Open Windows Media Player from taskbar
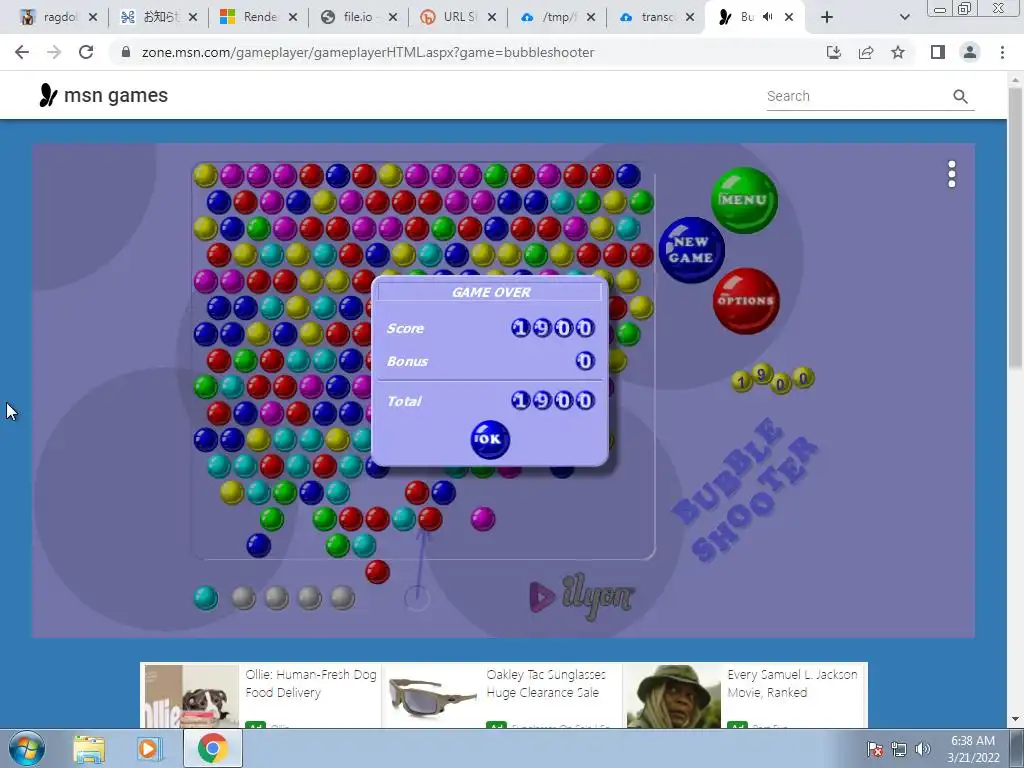Image resolution: width=1024 pixels, height=768 pixels. 149,749
